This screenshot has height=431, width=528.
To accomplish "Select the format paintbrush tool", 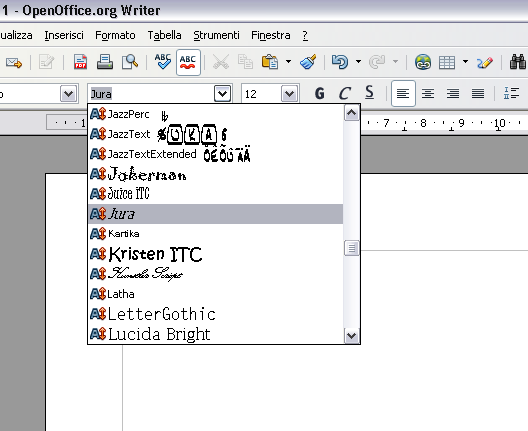I will point(308,62).
